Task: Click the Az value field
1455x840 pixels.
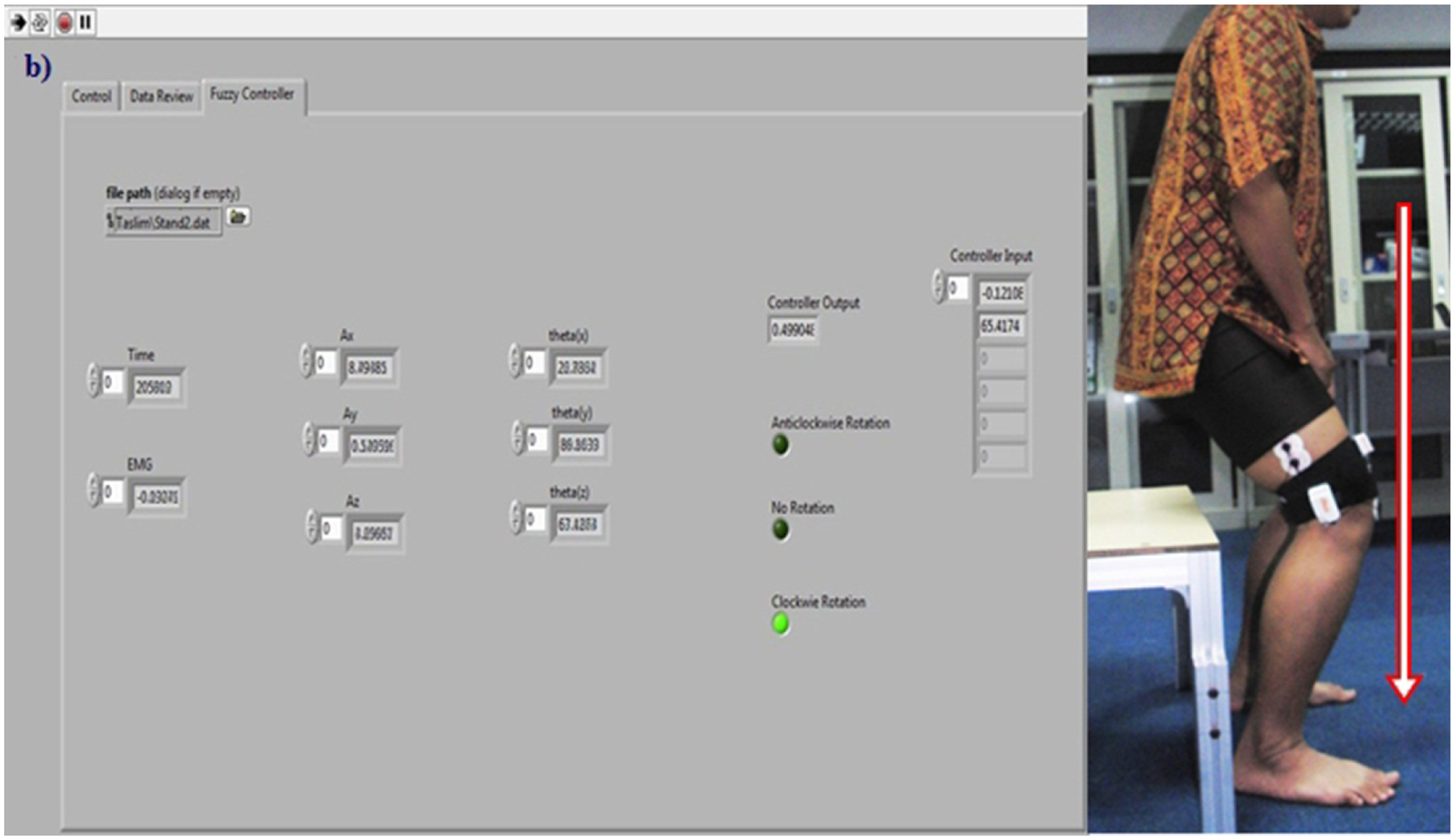Action: 374,534
